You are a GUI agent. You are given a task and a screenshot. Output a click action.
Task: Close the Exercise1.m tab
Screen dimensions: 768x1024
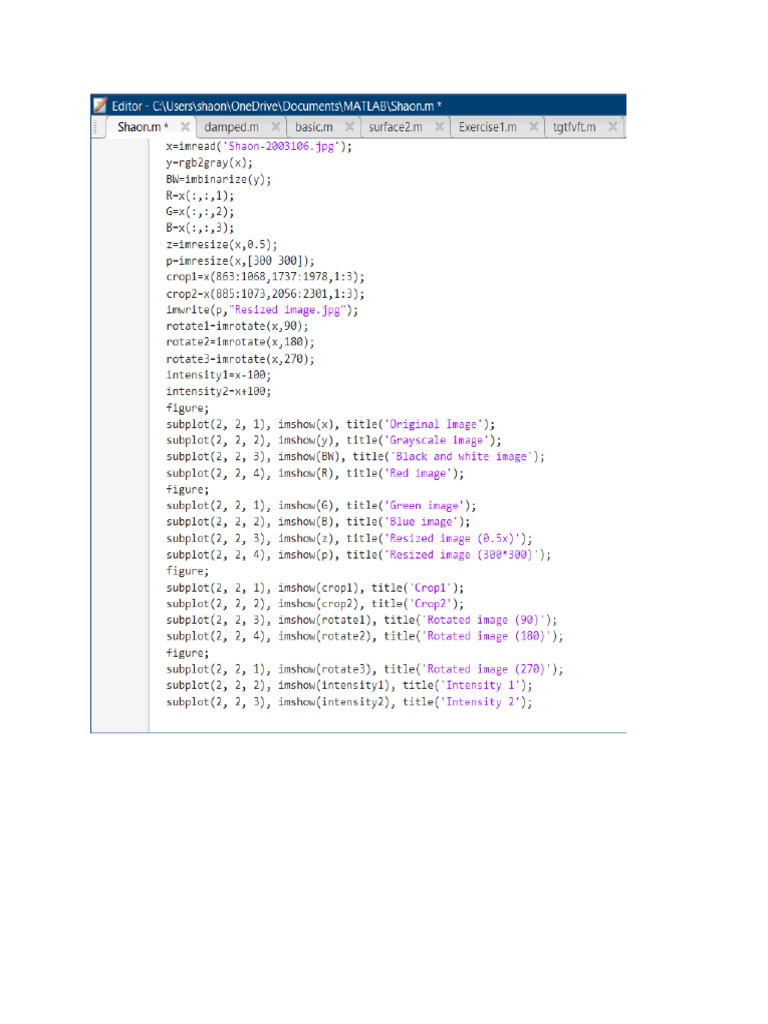click(x=534, y=127)
